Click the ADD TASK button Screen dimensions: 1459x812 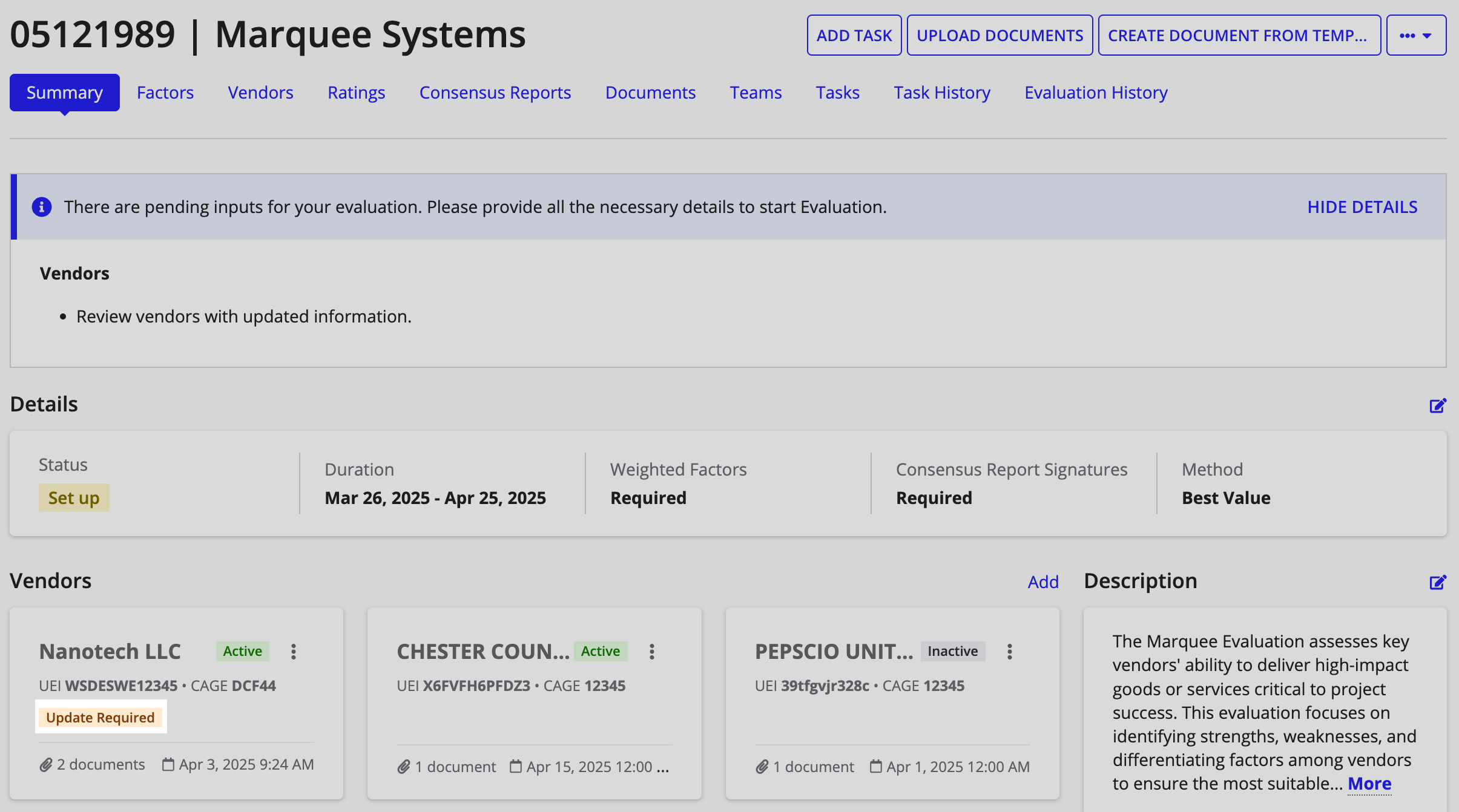(854, 36)
